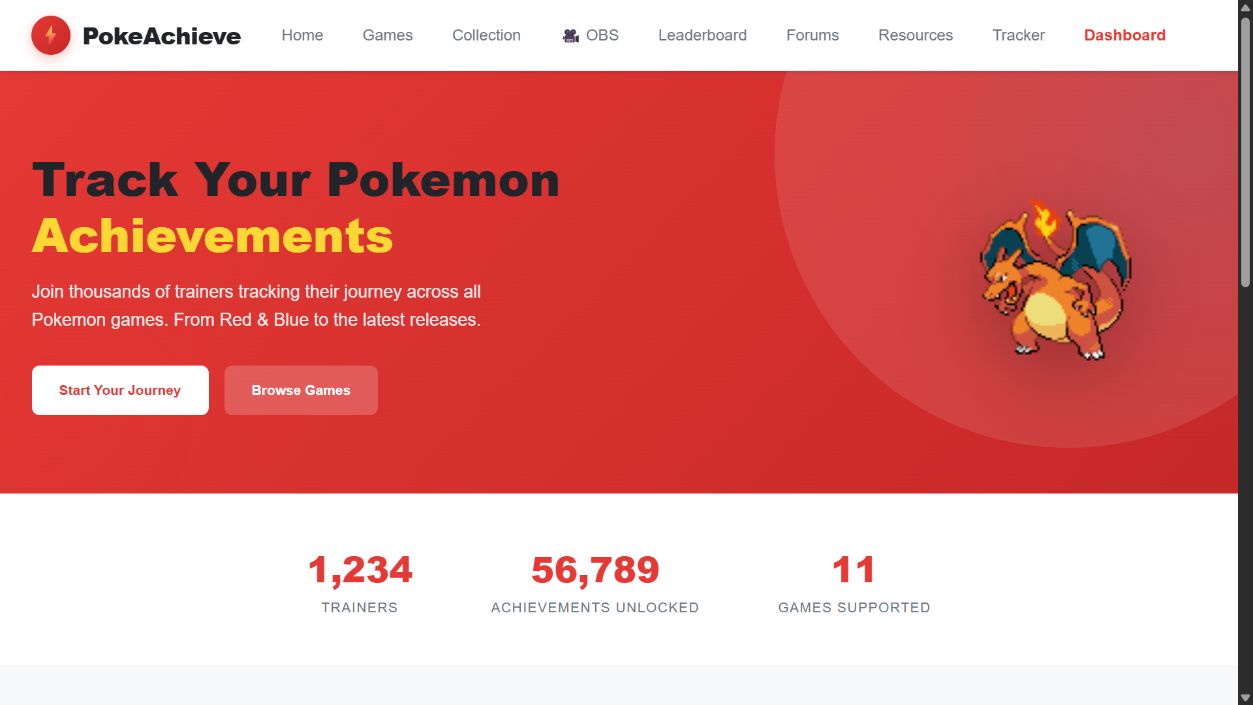Viewport: 1253px width, 705px height.
Task: Click the Browse Games button
Action: click(x=301, y=390)
